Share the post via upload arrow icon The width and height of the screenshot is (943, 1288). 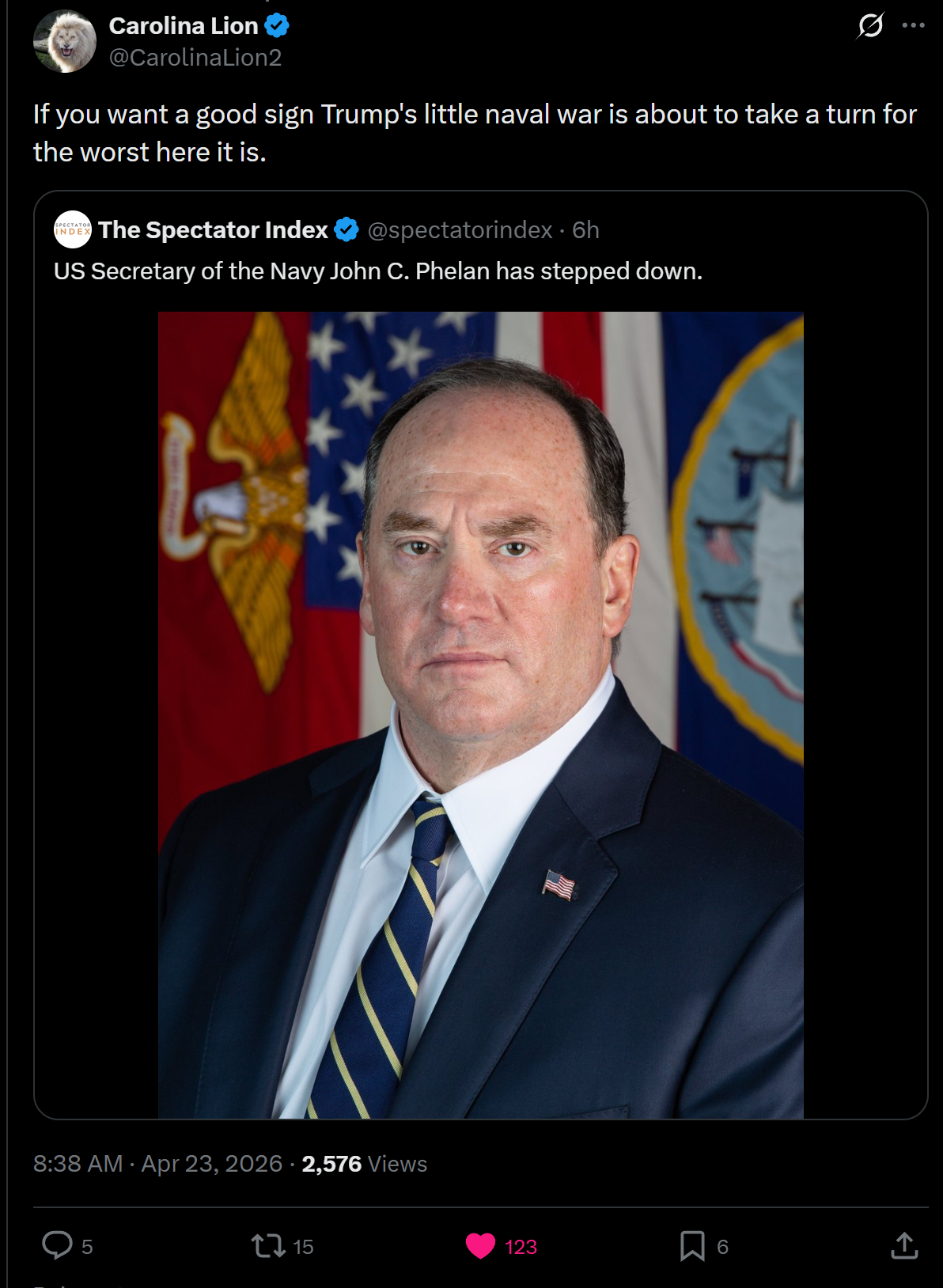click(x=904, y=1245)
